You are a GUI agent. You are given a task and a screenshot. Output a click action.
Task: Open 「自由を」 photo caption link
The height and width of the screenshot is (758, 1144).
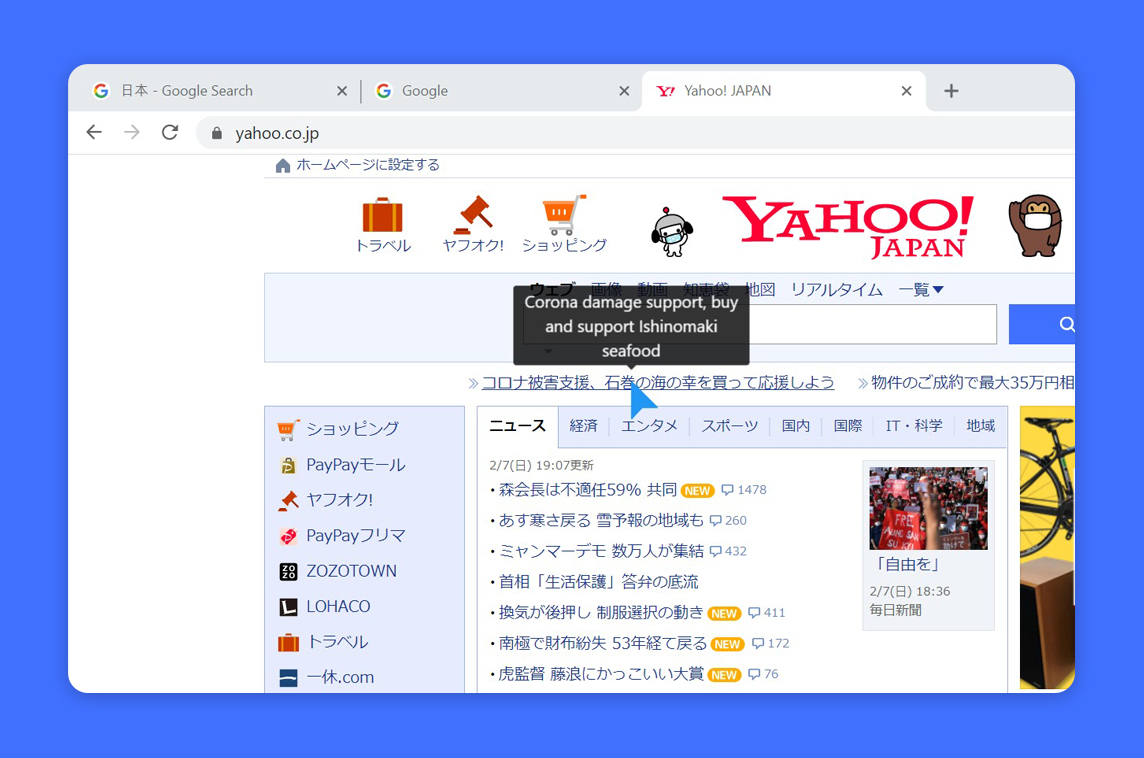[907, 564]
